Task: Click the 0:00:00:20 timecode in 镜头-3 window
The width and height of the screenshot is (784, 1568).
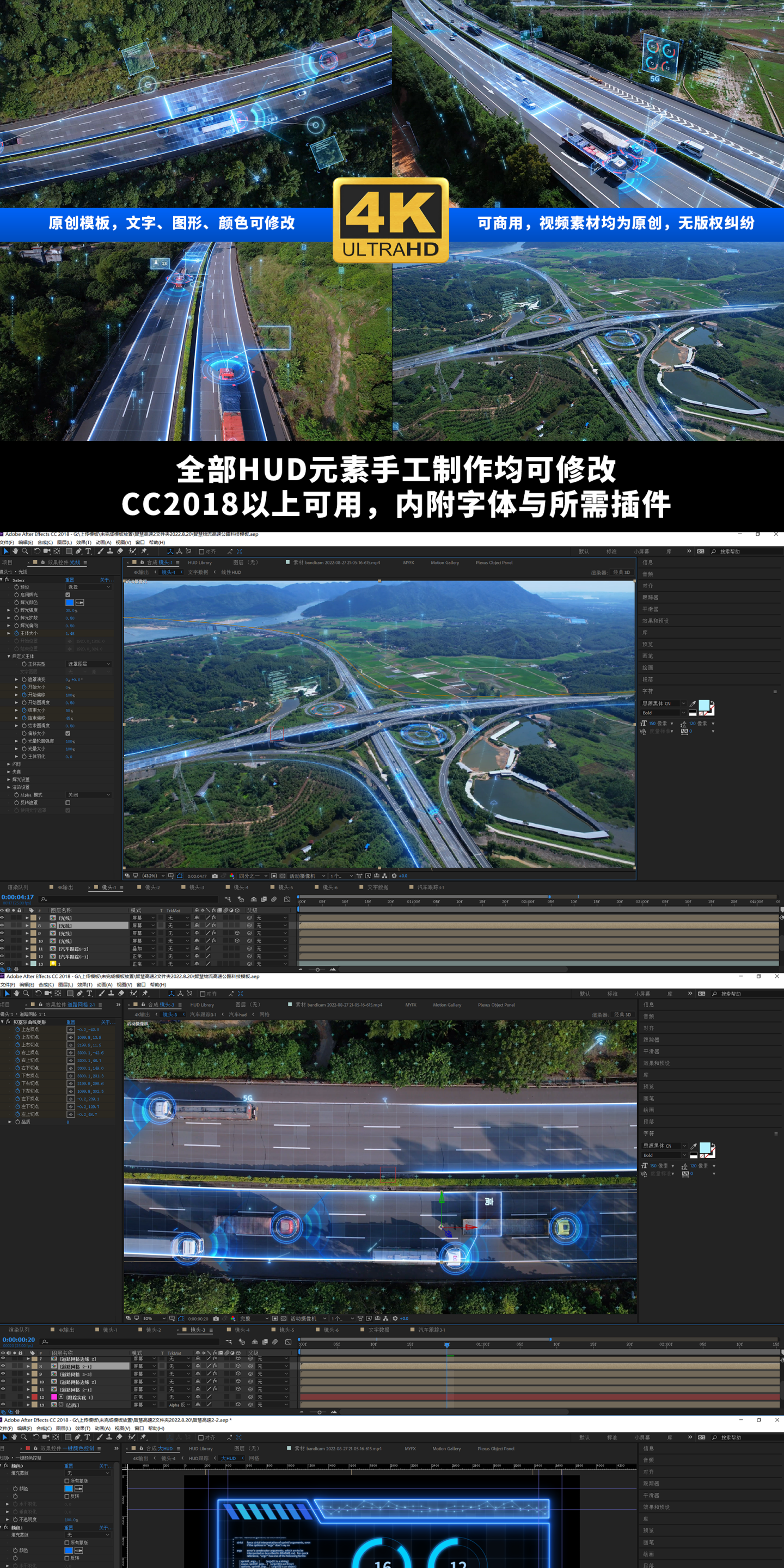Action: pyautogui.click(x=19, y=1340)
